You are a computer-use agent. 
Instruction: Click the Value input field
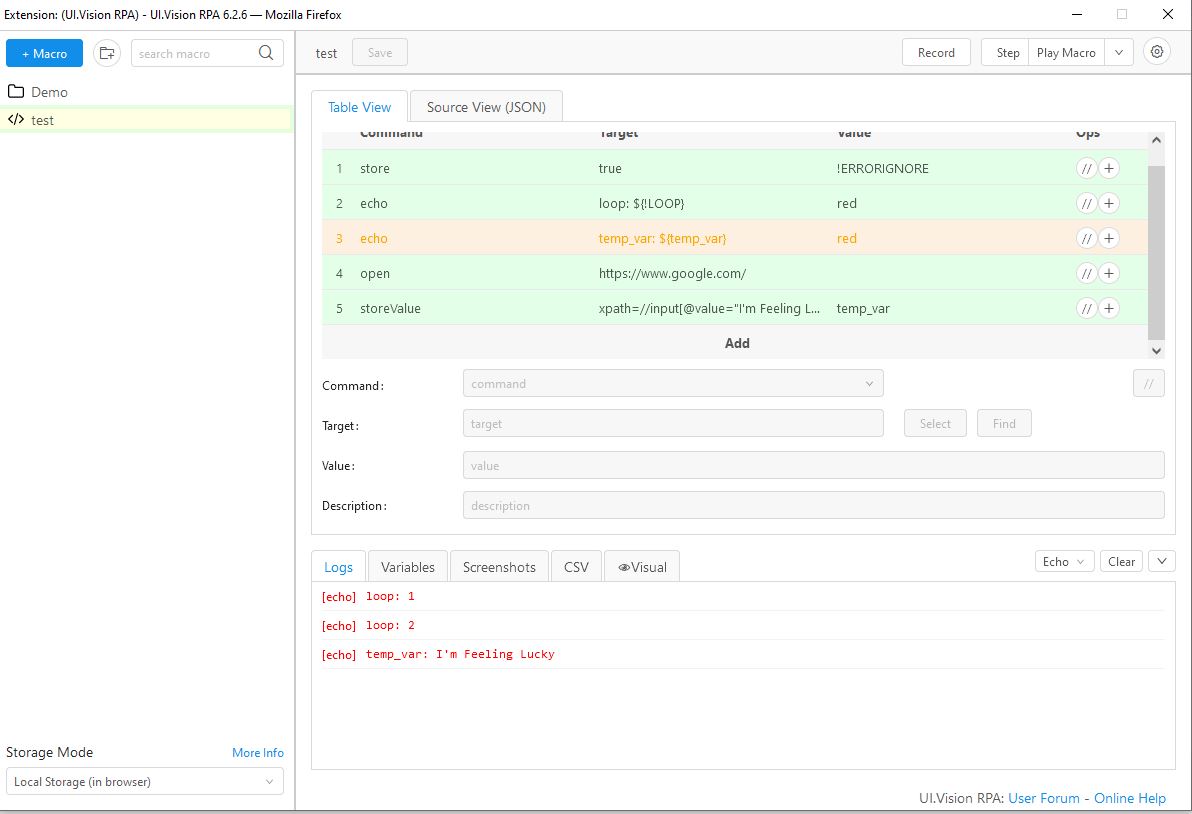coord(813,465)
